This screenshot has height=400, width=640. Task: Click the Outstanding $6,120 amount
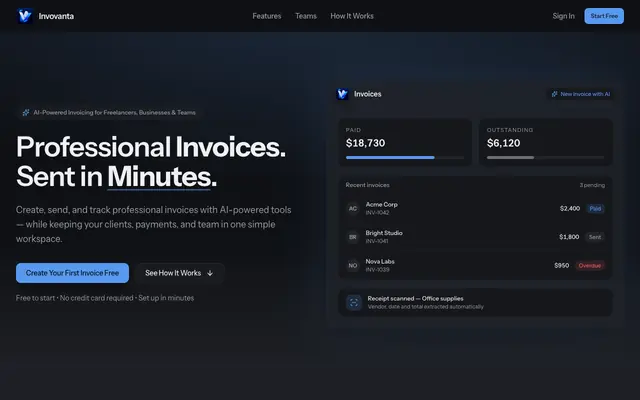(x=503, y=143)
